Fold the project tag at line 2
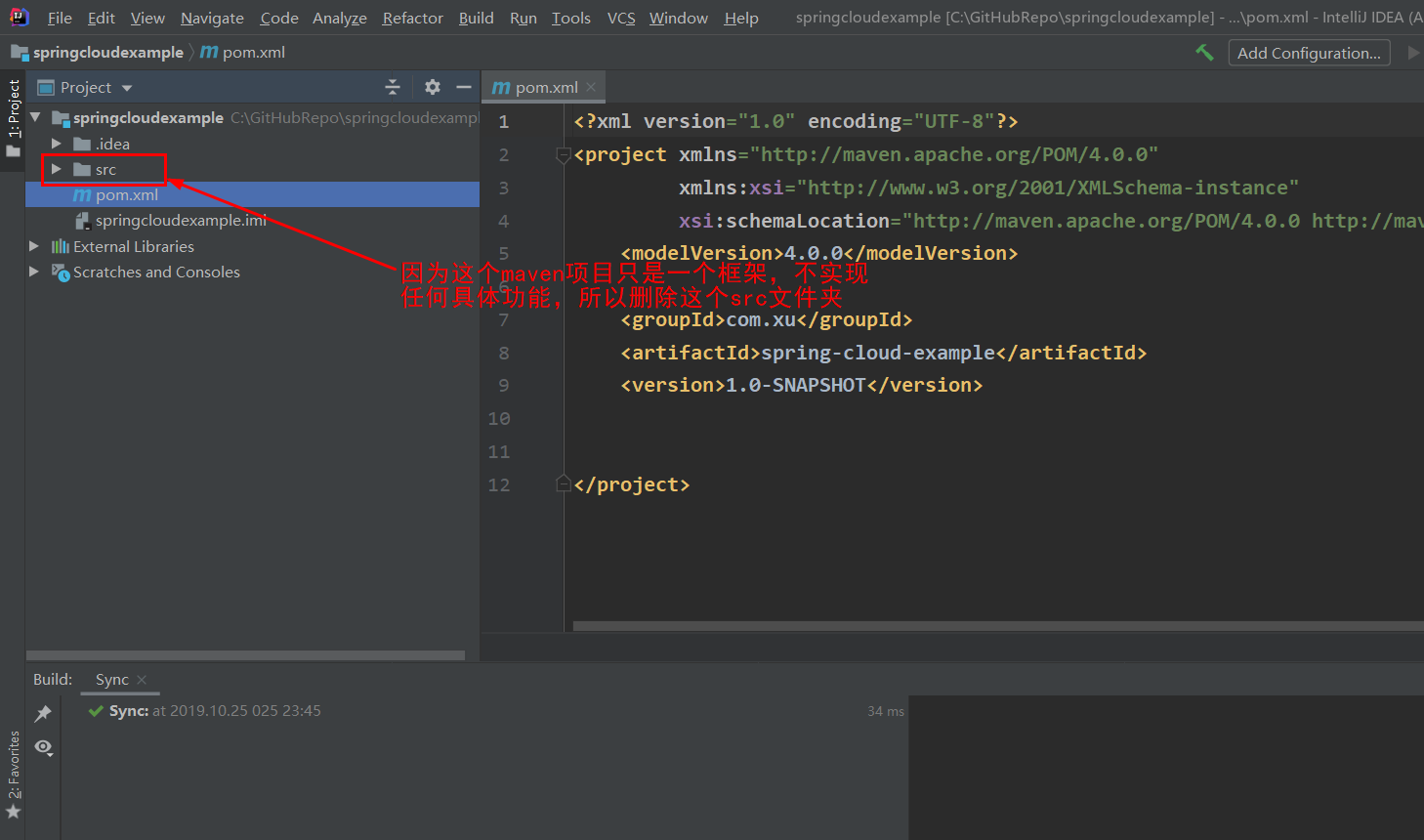 (x=563, y=154)
